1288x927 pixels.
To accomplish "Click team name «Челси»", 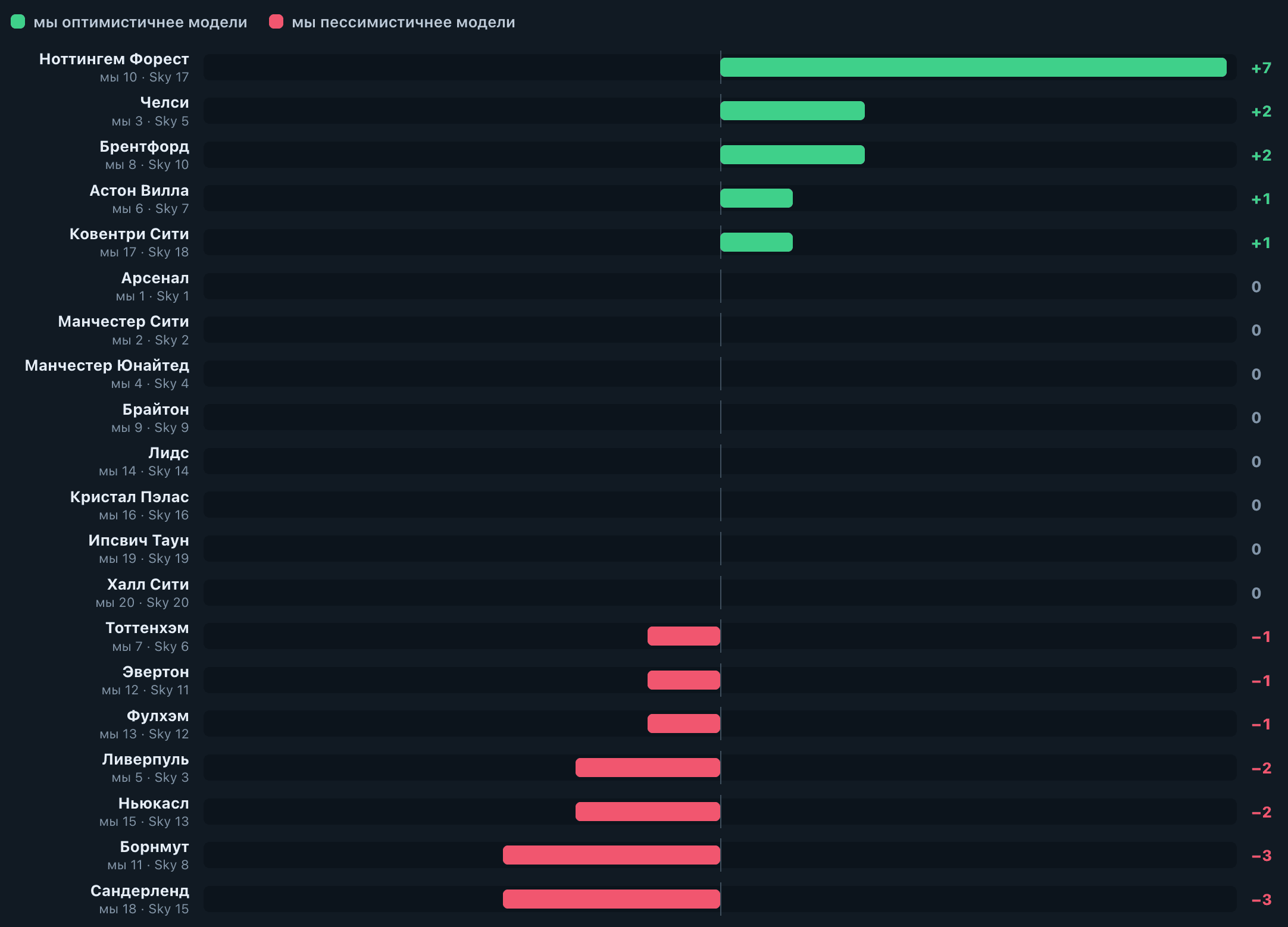I will click(165, 102).
